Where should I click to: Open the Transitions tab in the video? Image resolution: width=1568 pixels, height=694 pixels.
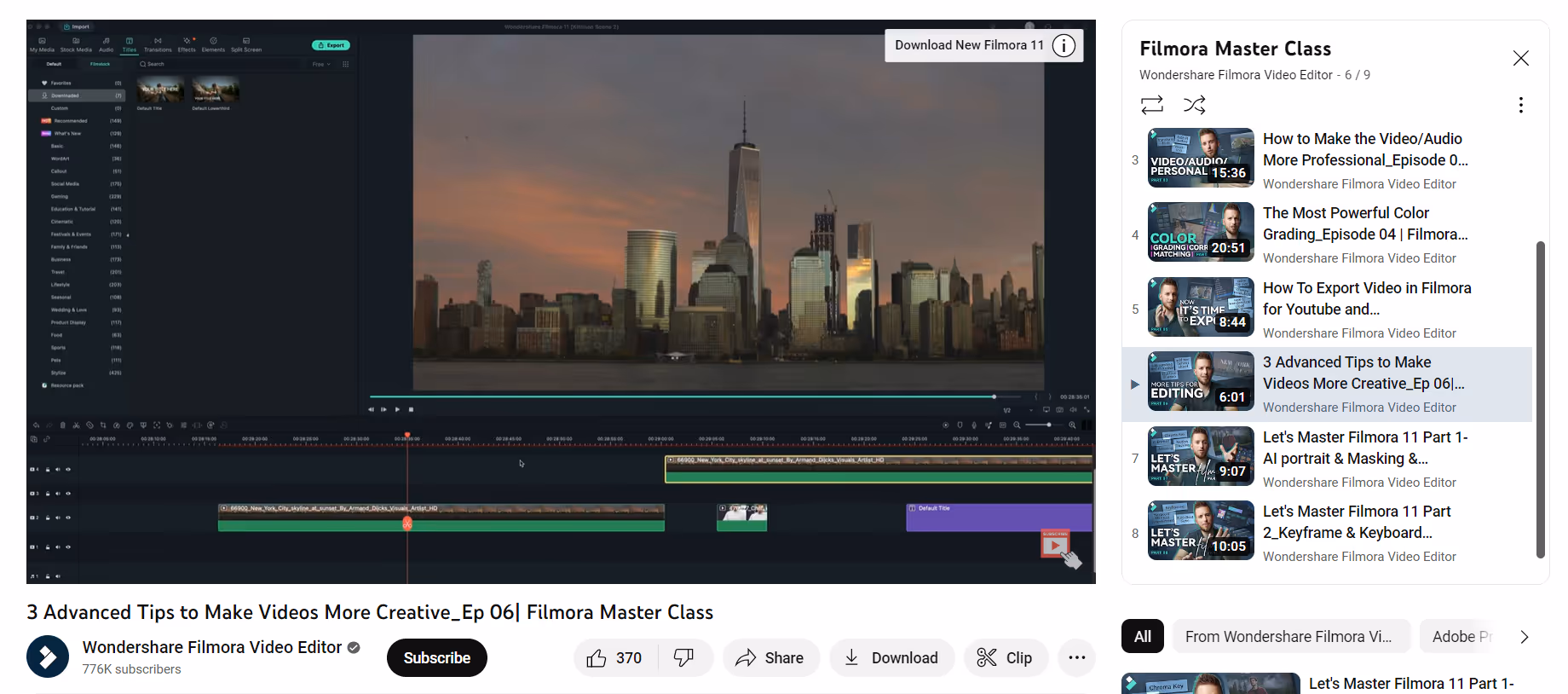(158, 45)
